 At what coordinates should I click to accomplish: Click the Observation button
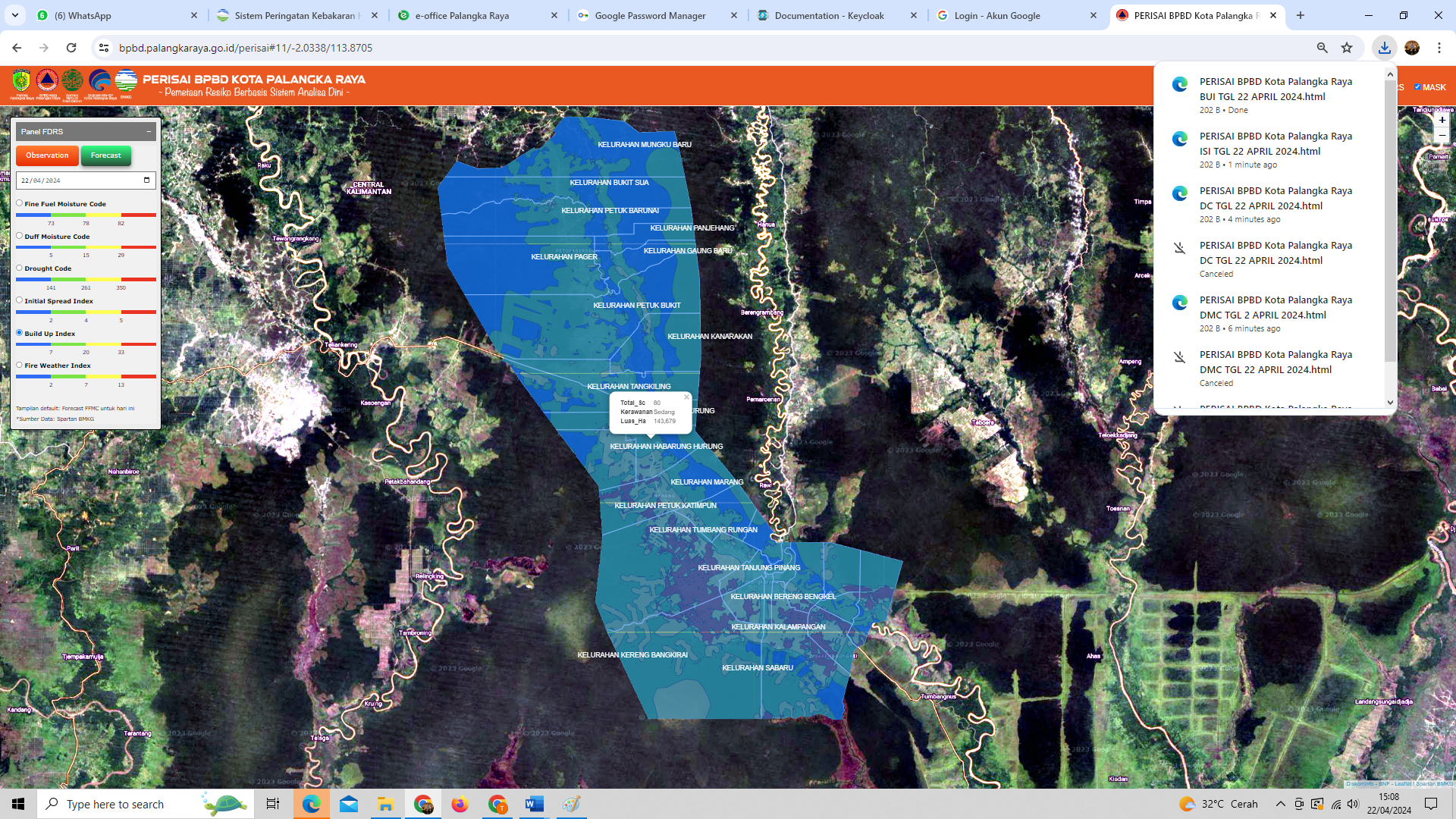(x=47, y=155)
